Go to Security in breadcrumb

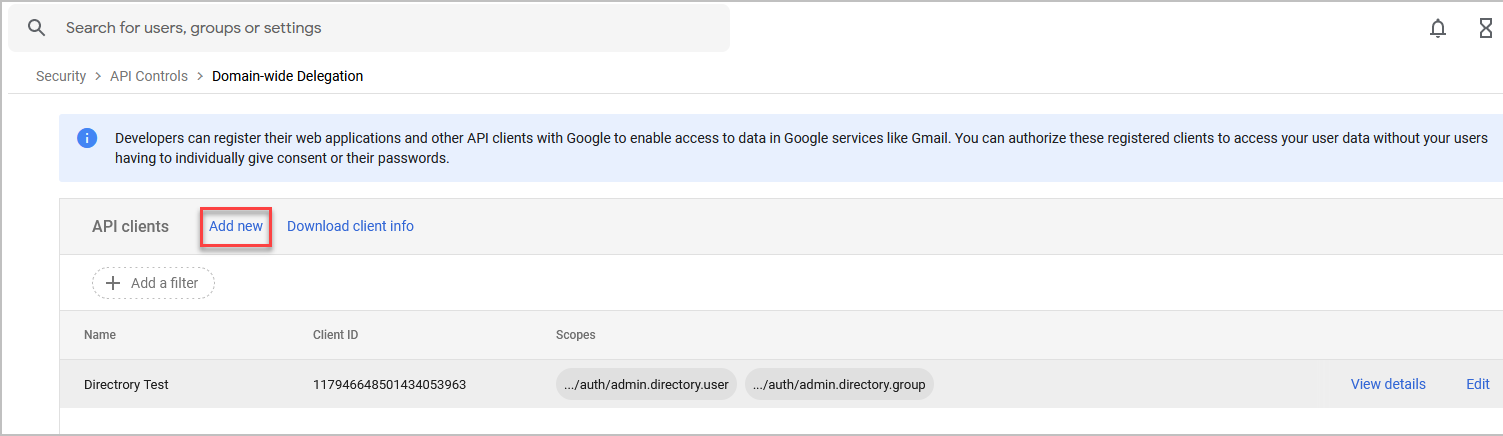point(61,76)
